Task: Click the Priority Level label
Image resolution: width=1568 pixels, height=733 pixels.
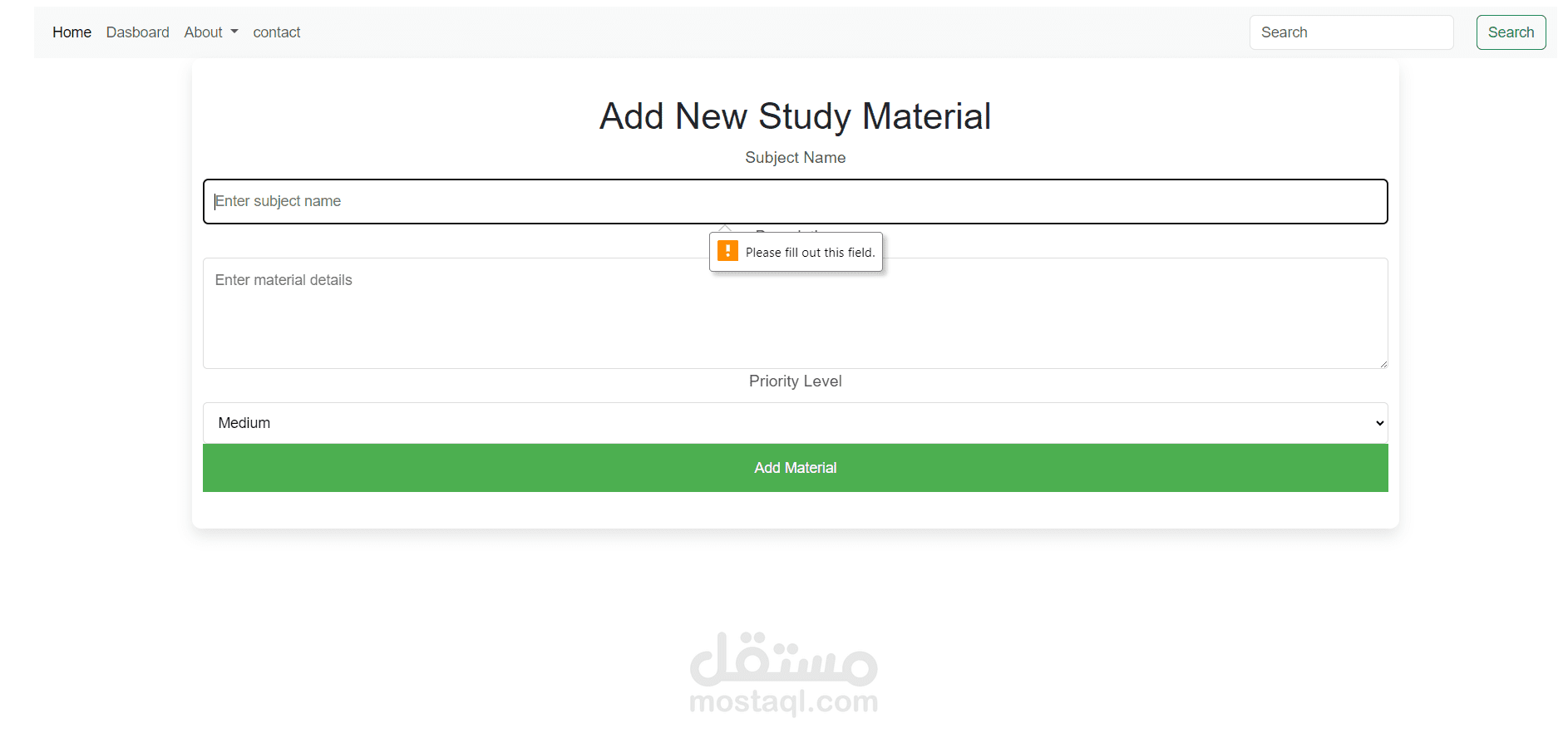Action: click(795, 381)
